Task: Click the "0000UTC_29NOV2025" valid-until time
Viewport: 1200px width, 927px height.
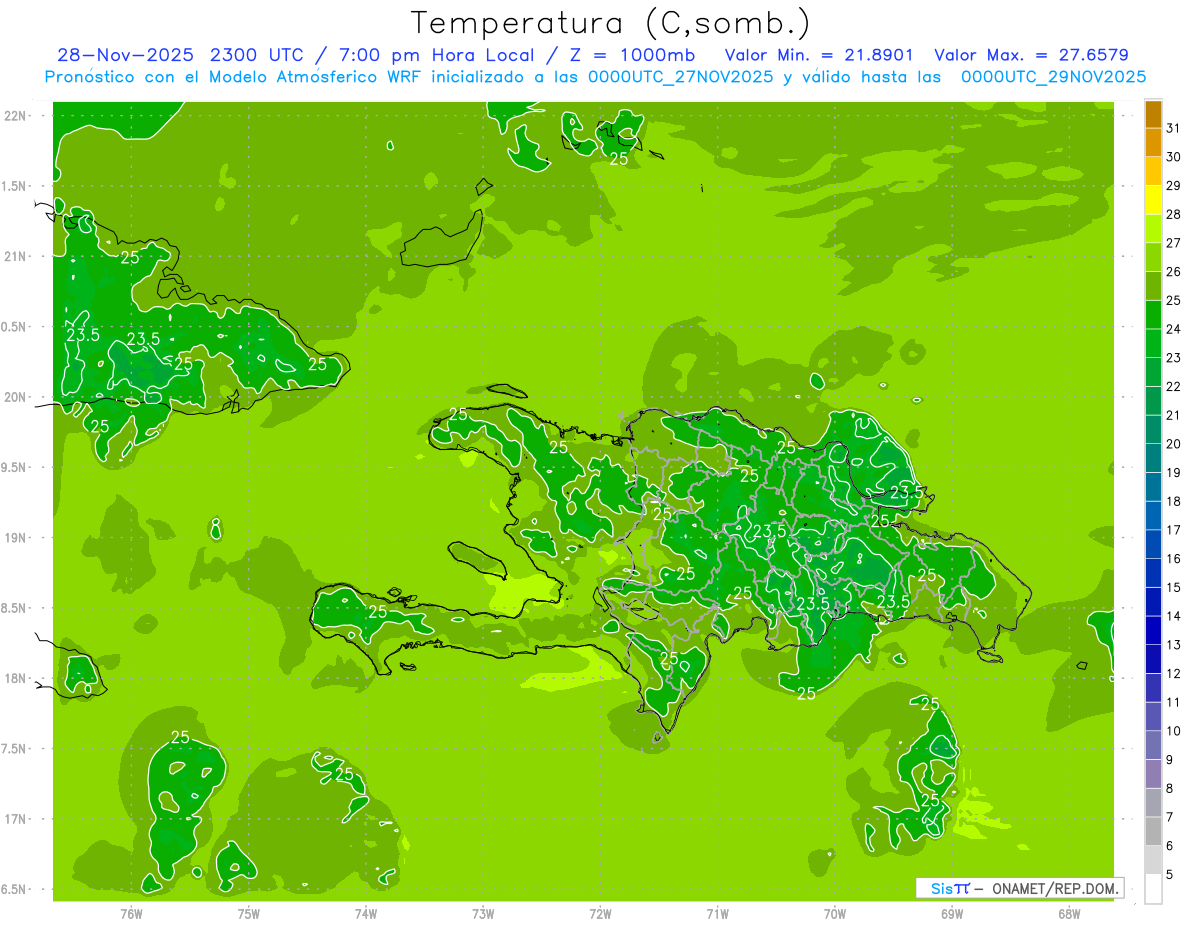Action: [1053, 77]
